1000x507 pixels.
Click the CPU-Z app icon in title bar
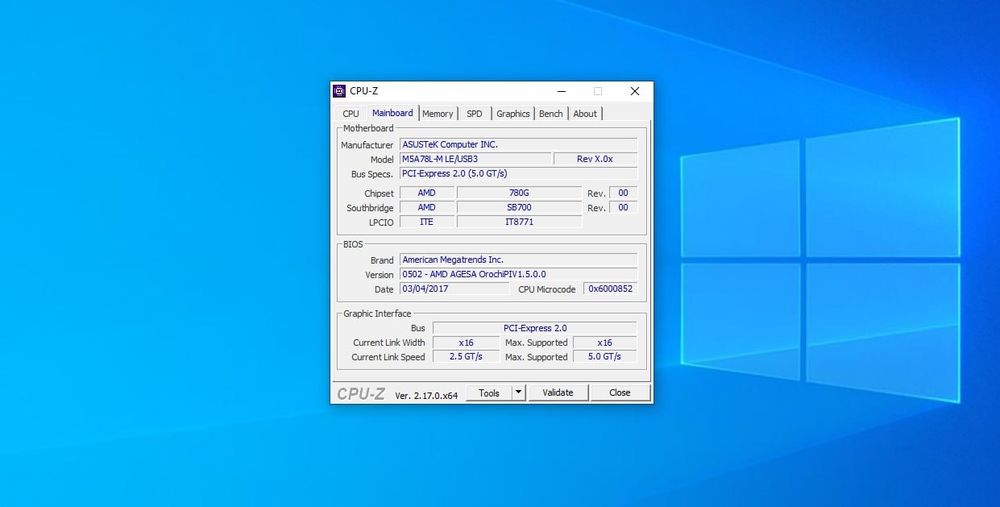click(339, 91)
